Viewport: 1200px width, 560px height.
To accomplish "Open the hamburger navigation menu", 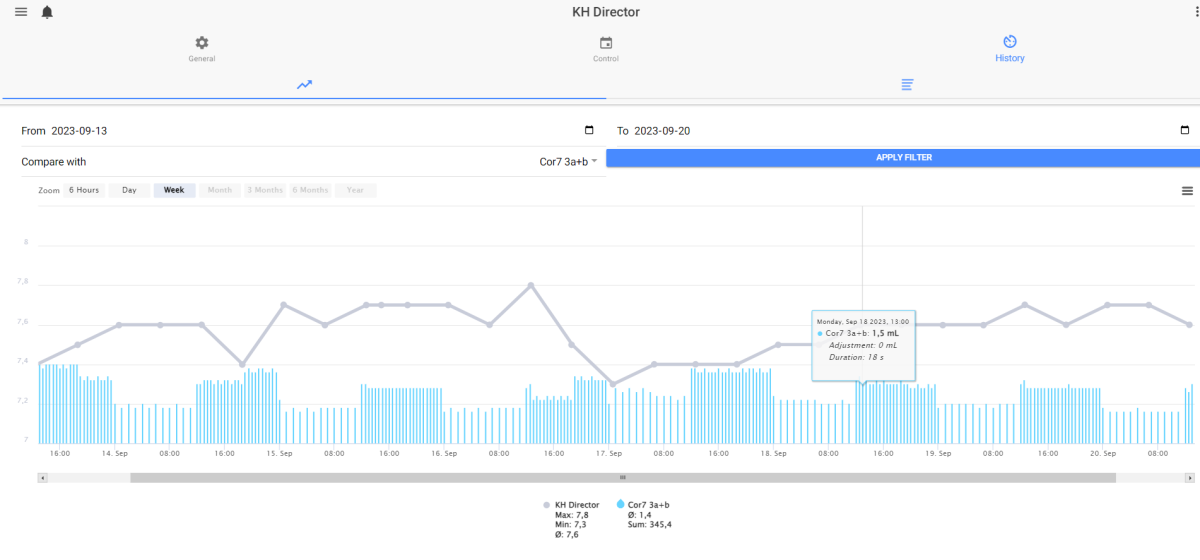I will [x=21, y=12].
